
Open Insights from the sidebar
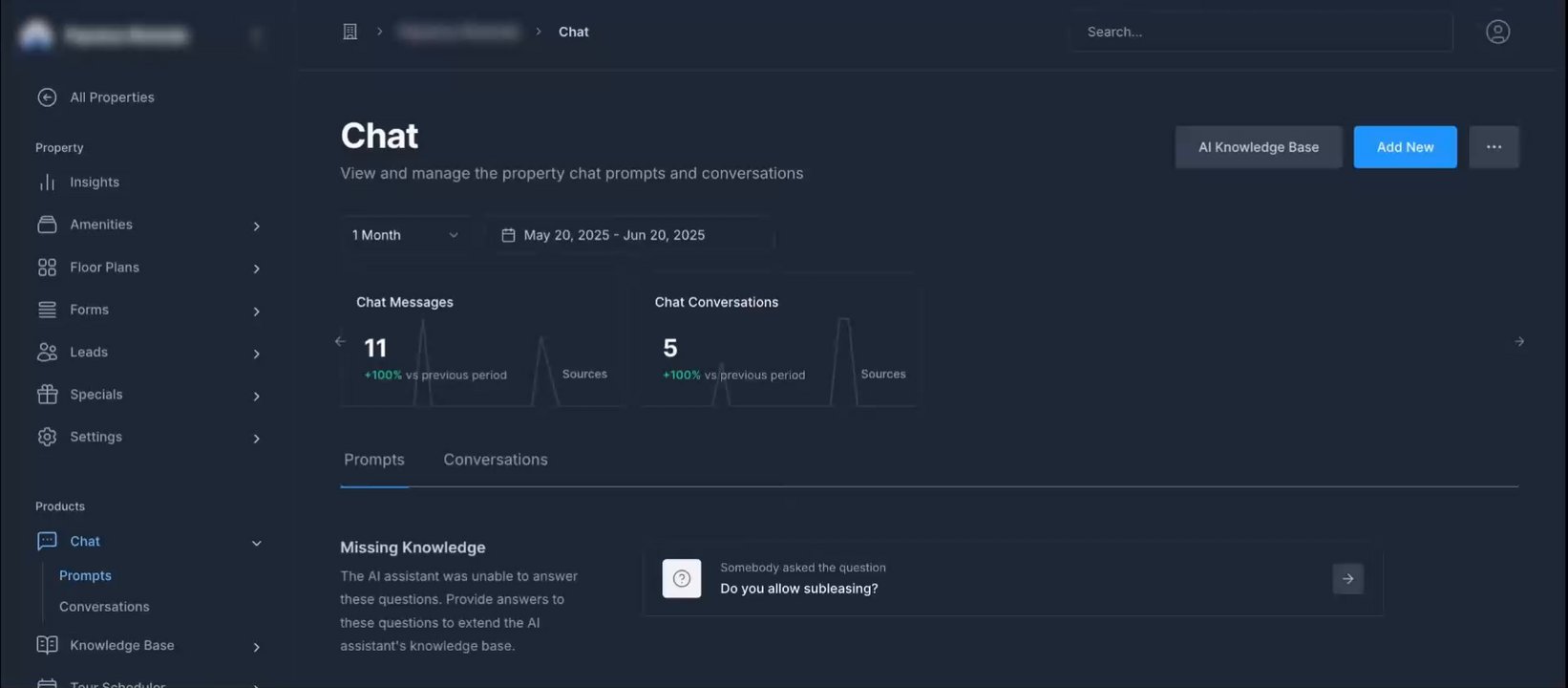tap(94, 183)
